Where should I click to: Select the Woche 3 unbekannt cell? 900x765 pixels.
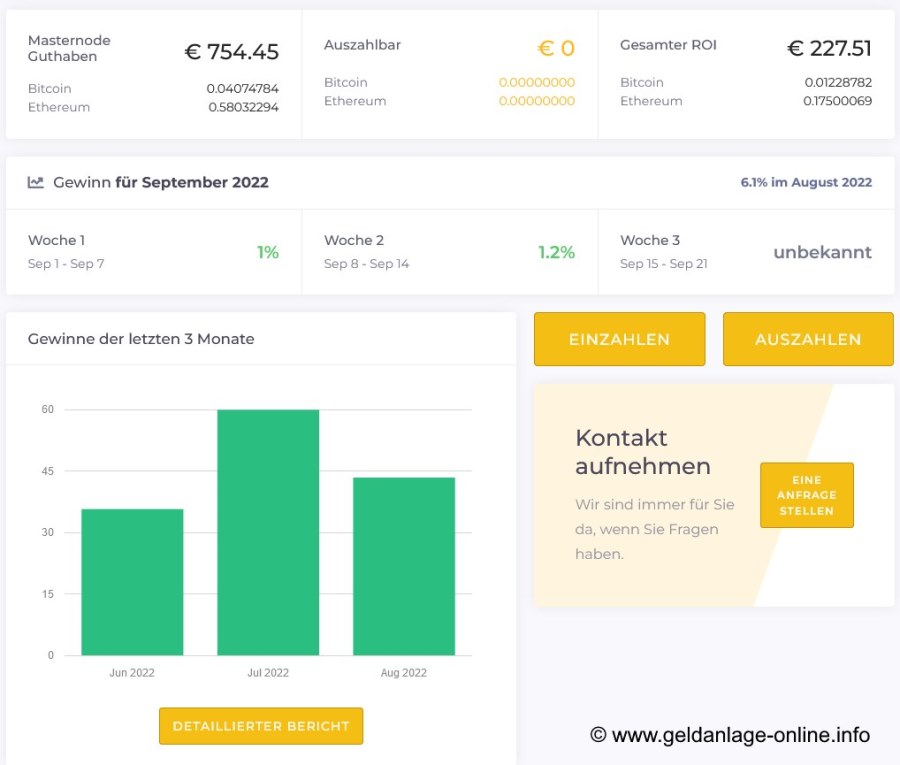tap(745, 252)
